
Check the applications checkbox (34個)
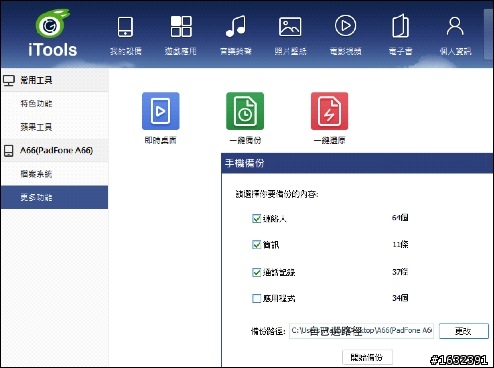tap(256, 298)
